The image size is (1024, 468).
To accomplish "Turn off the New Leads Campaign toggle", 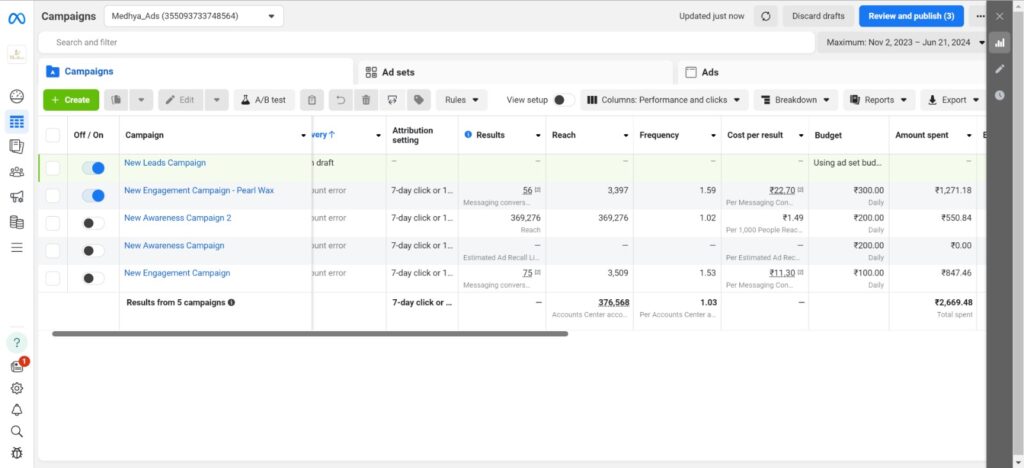I will coord(93,168).
